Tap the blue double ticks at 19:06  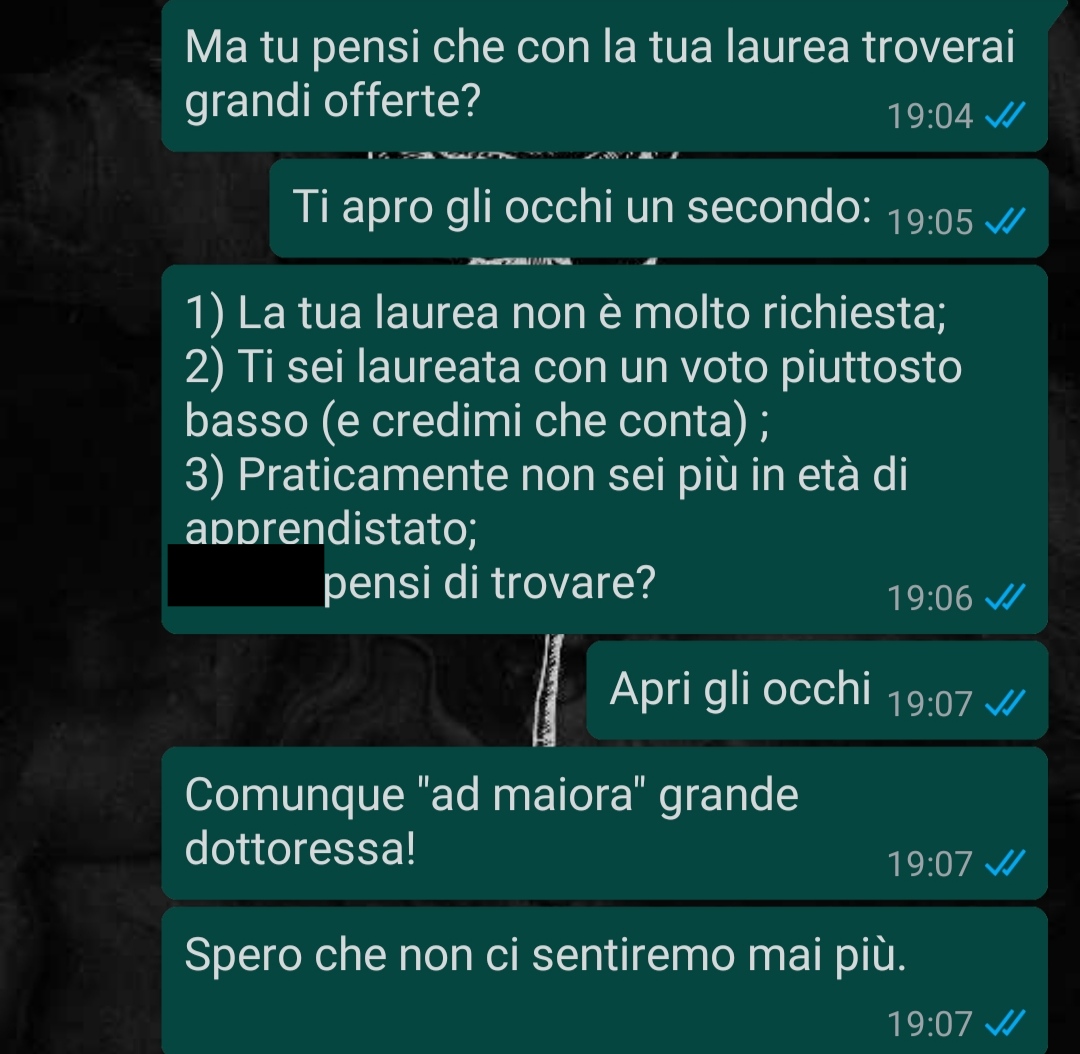click(x=1005, y=597)
